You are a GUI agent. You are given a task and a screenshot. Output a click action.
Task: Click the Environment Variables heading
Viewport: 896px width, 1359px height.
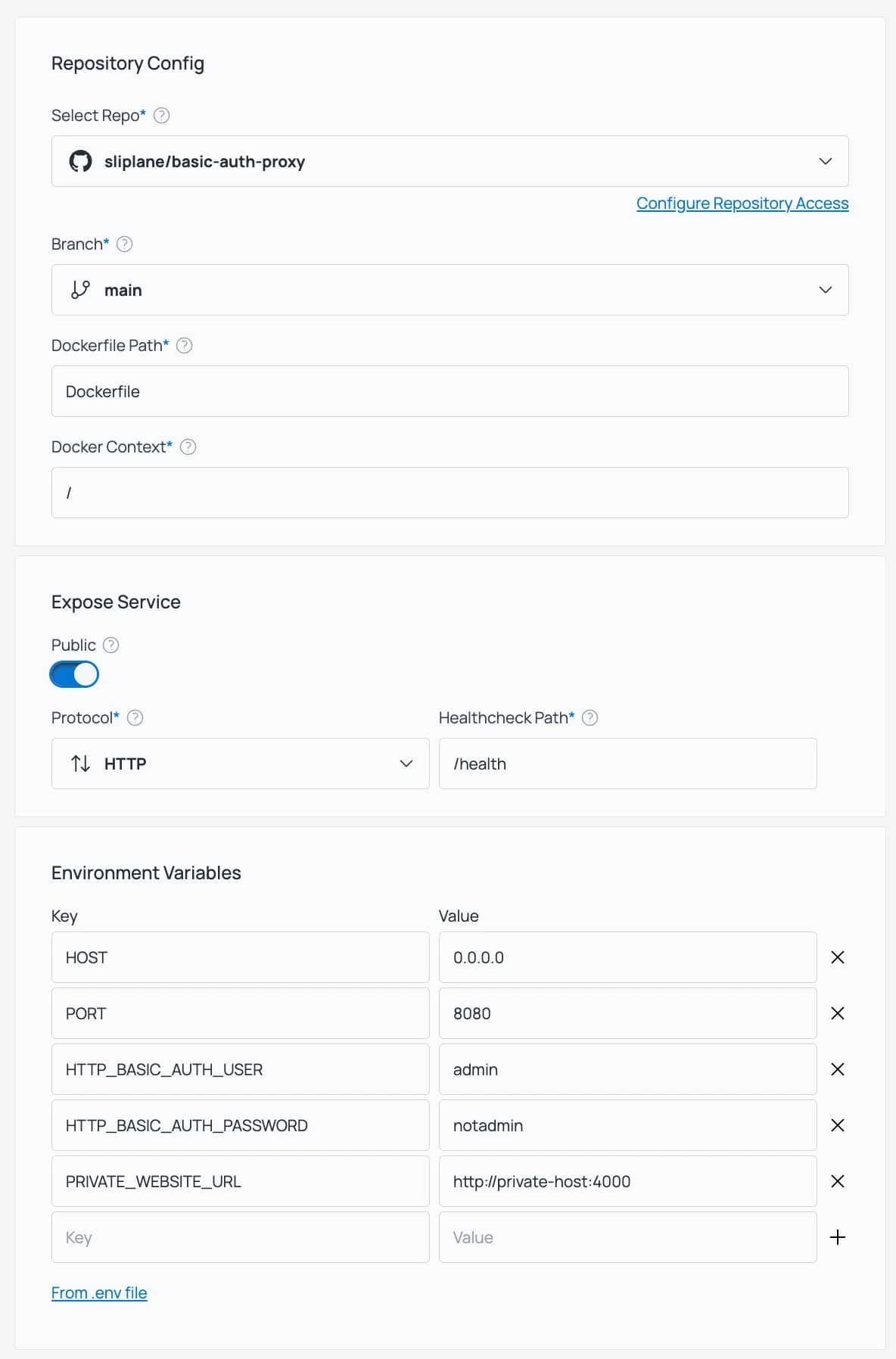pyautogui.click(x=146, y=873)
